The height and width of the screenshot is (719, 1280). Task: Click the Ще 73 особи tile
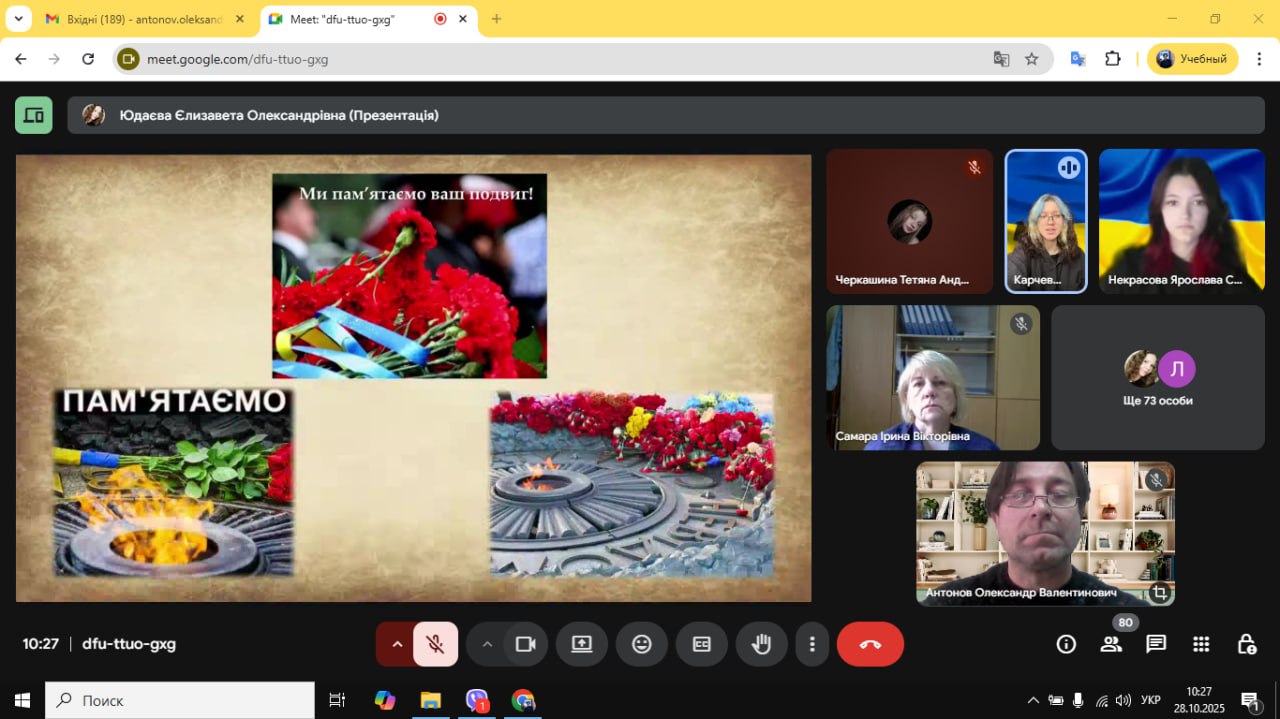tap(1157, 378)
